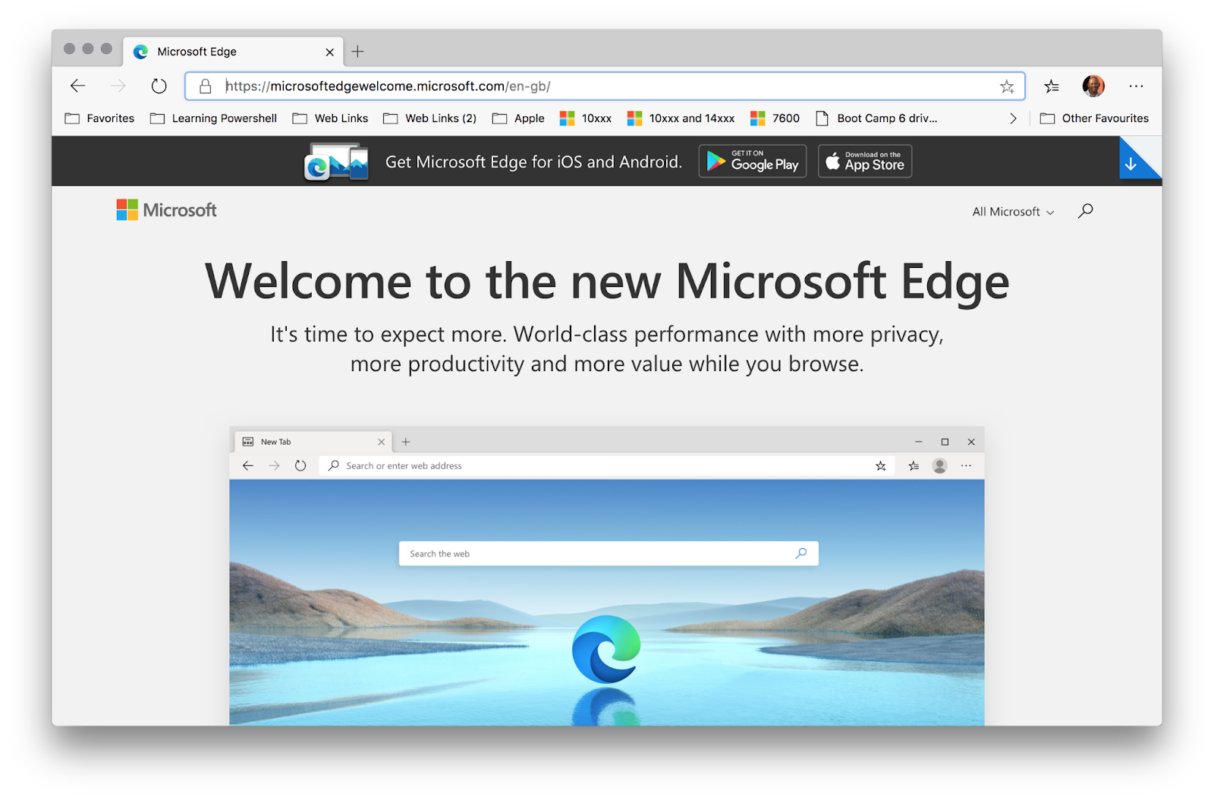Open the Boot Camp 6 driv... bookmark
Viewport: 1214px width, 800px height.
[876, 118]
